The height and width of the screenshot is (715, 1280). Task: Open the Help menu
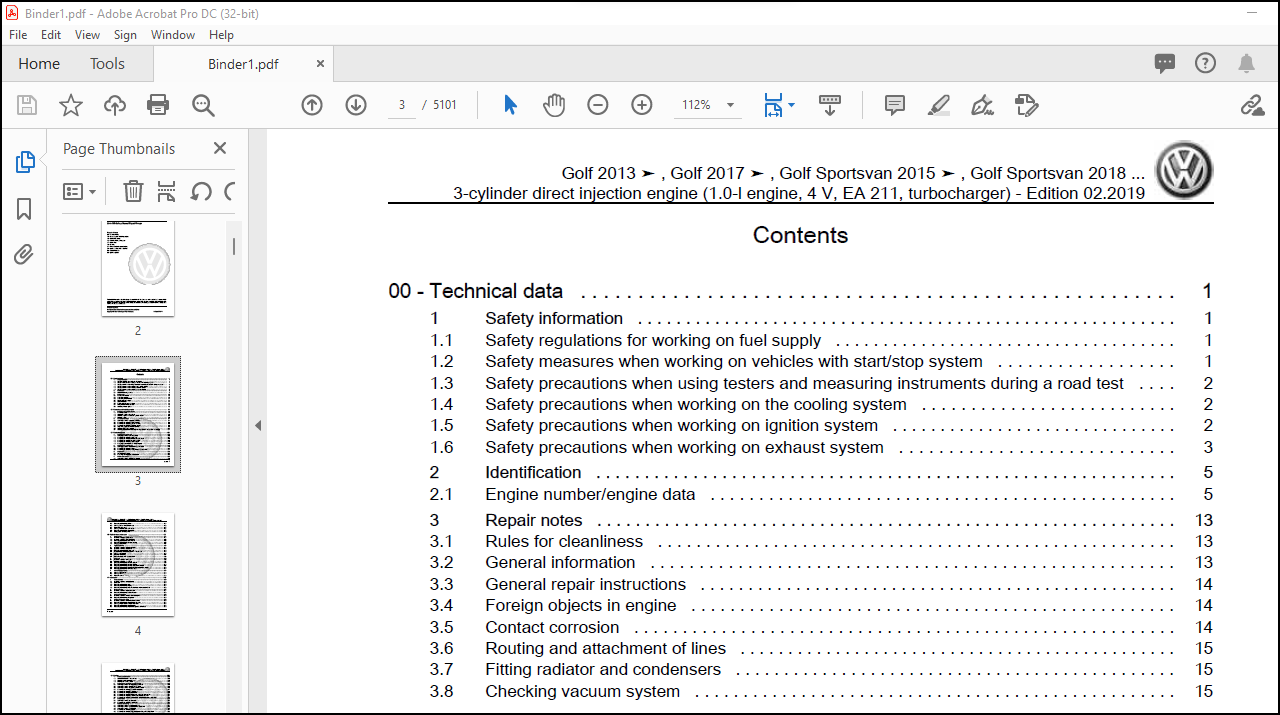(x=221, y=34)
